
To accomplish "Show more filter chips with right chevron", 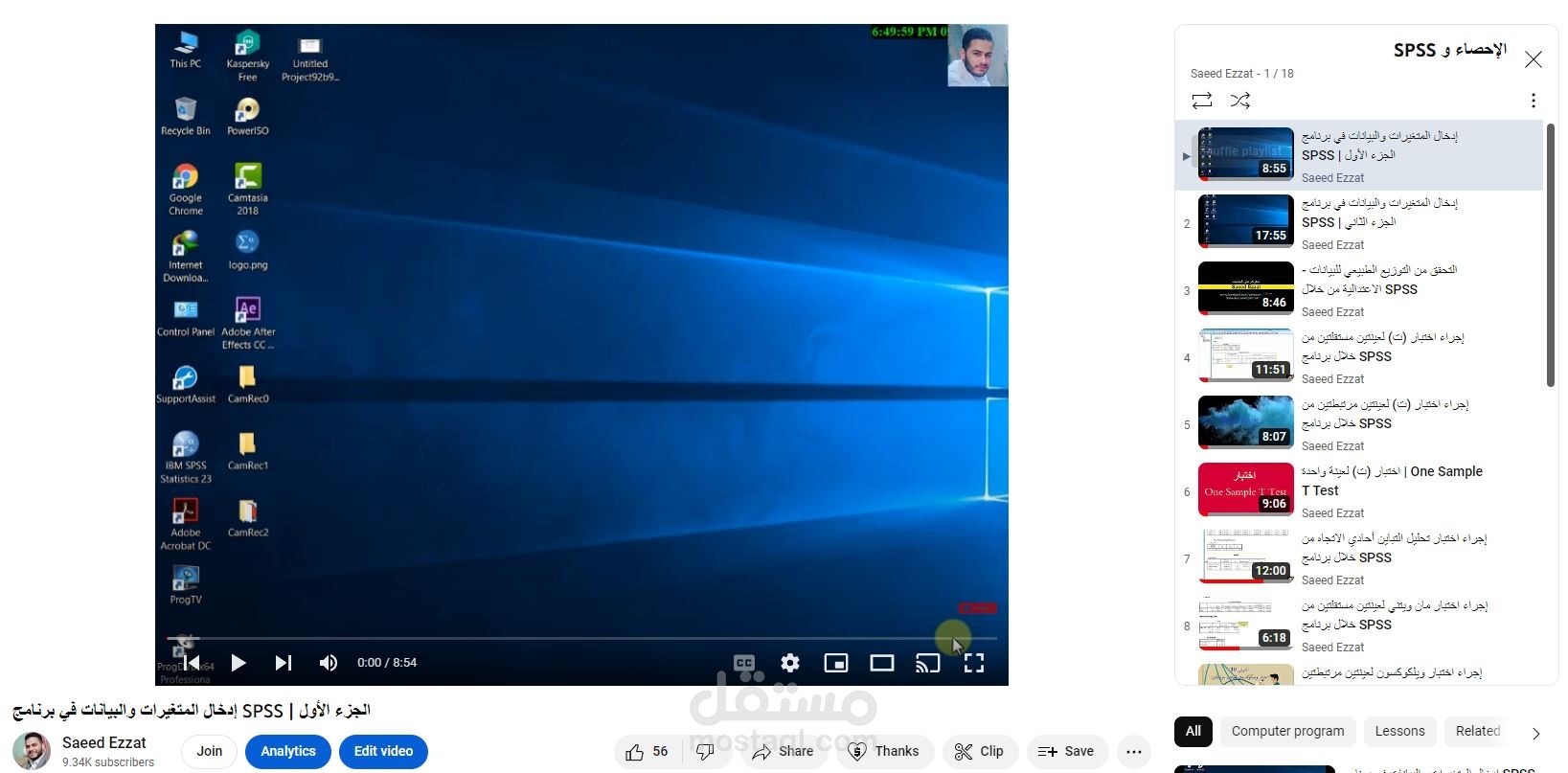I will pos(1535,733).
